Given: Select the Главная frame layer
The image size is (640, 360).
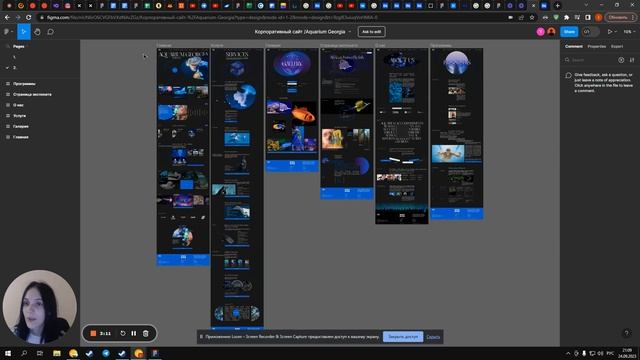Looking at the screenshot, I should pyautogui.click(x=20, y=137).
